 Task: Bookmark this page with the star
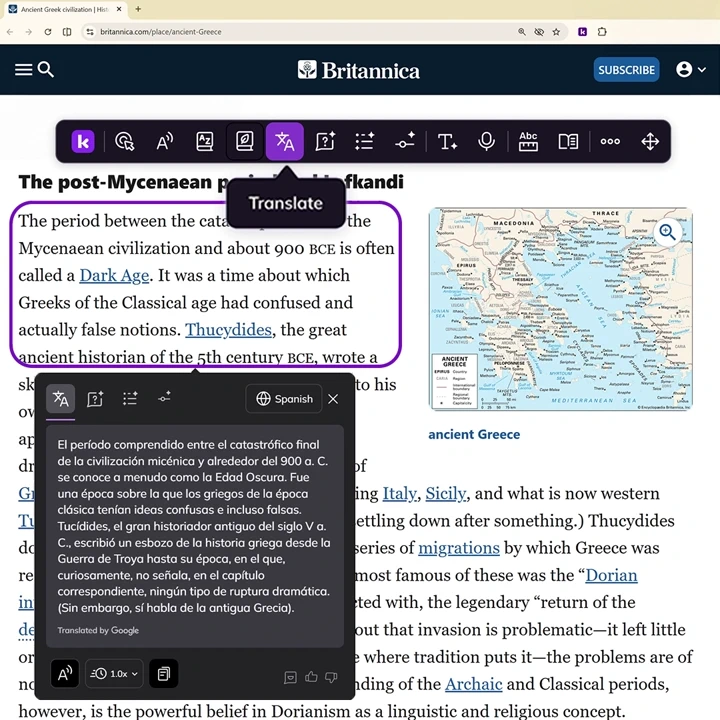(556, 32)
